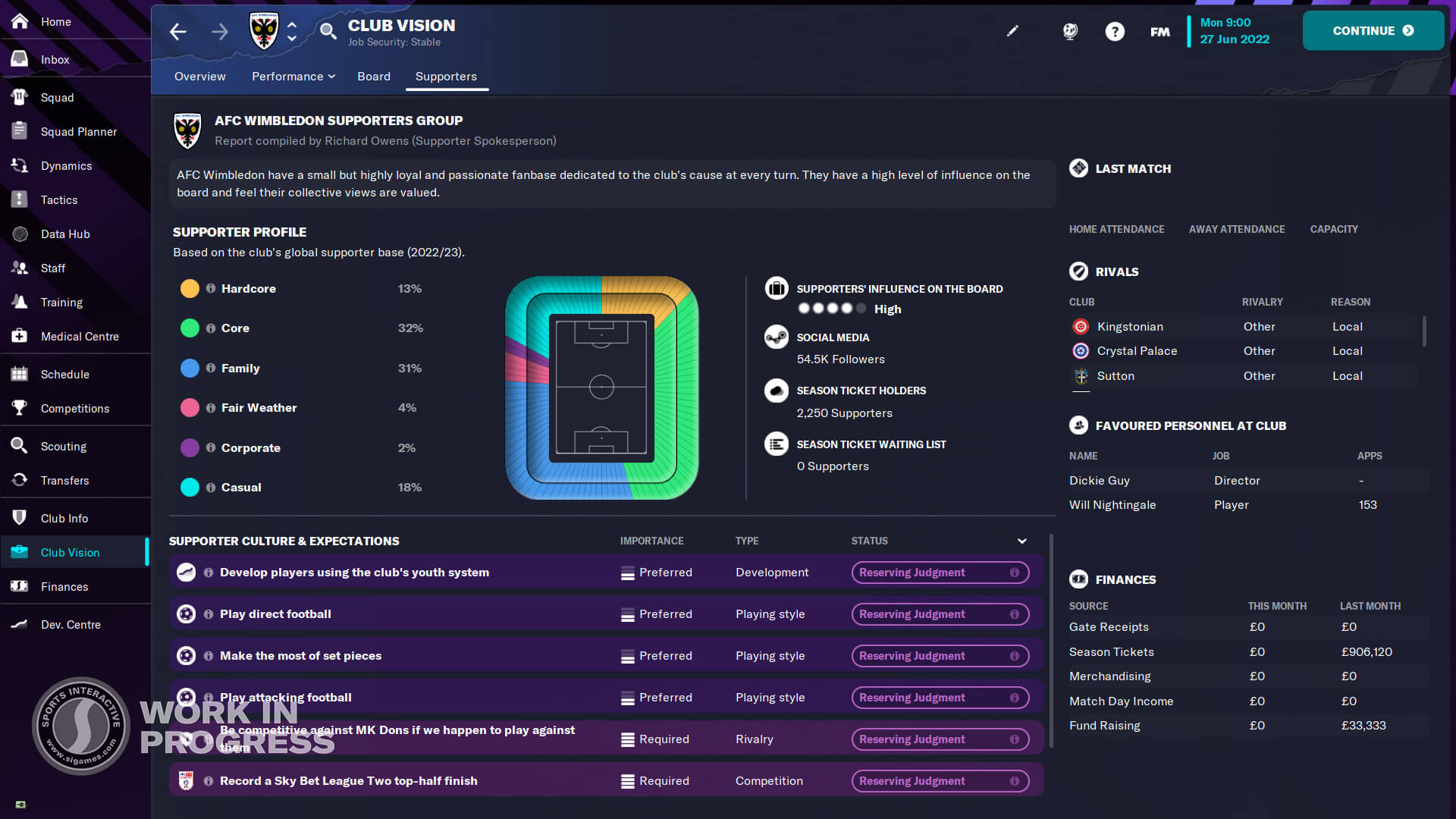Switch to the Overview tab
This screenshot has height=819, width=1456.
(x=200, y=76)
